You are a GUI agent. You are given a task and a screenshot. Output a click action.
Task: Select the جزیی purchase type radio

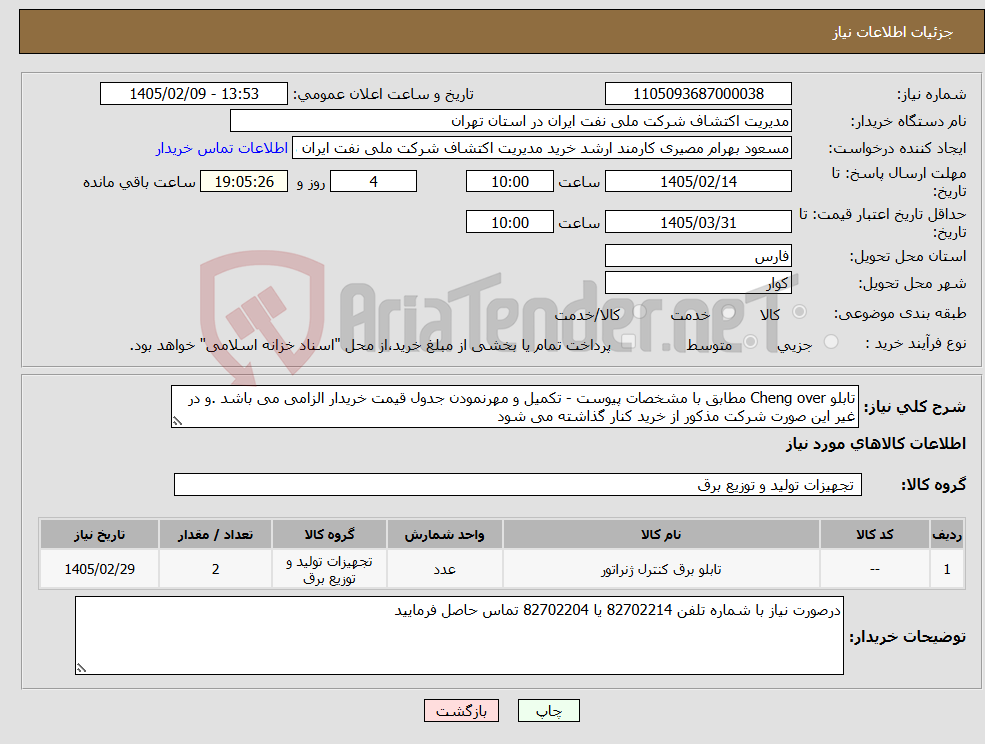pyautogui.click(x=831, y=342)
